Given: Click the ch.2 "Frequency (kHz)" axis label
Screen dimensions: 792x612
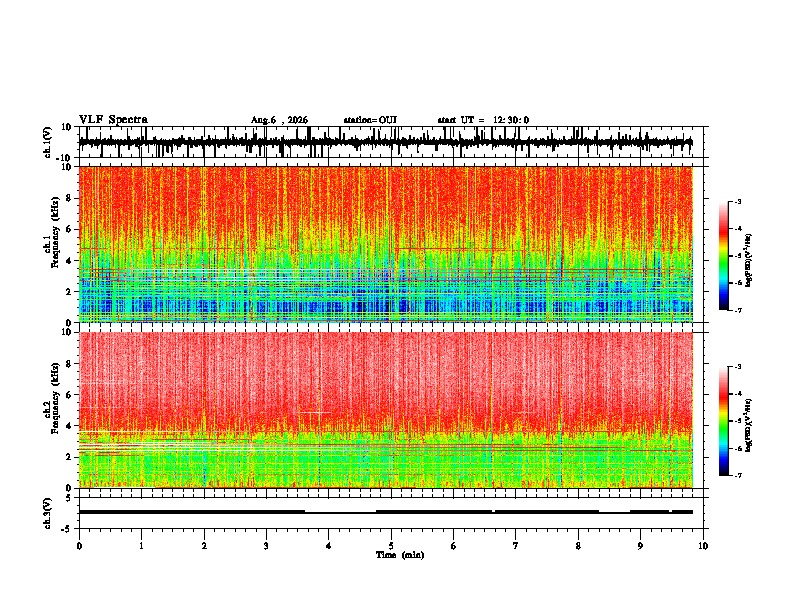Looking at the screenshot, I should pos(56,398).
